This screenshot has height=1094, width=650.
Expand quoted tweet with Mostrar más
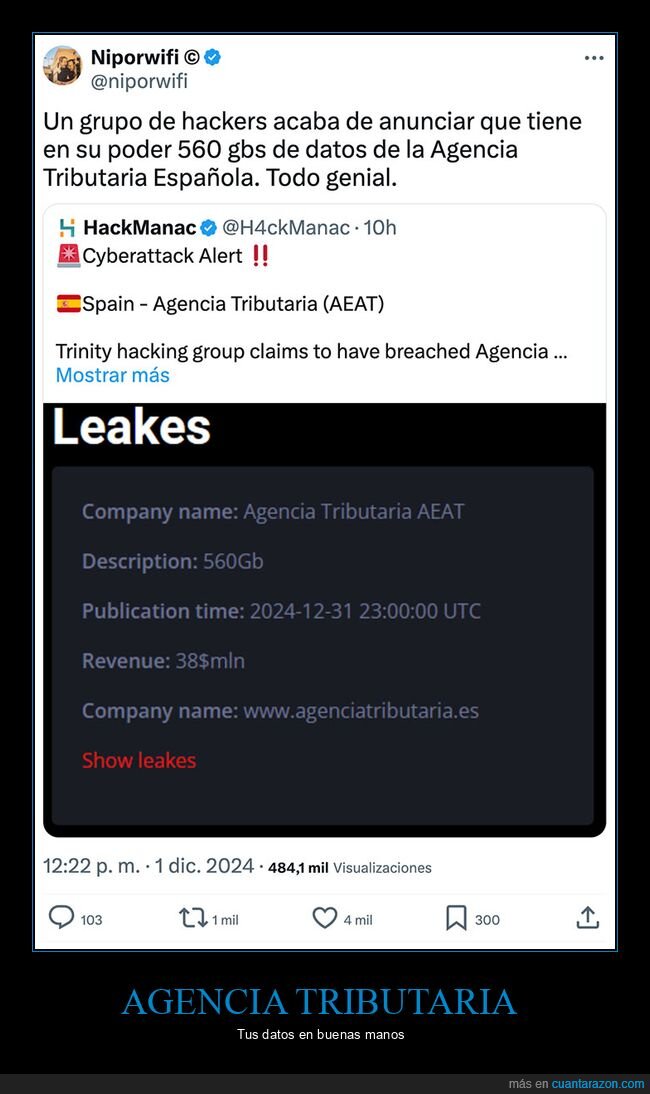click(112, 375)
